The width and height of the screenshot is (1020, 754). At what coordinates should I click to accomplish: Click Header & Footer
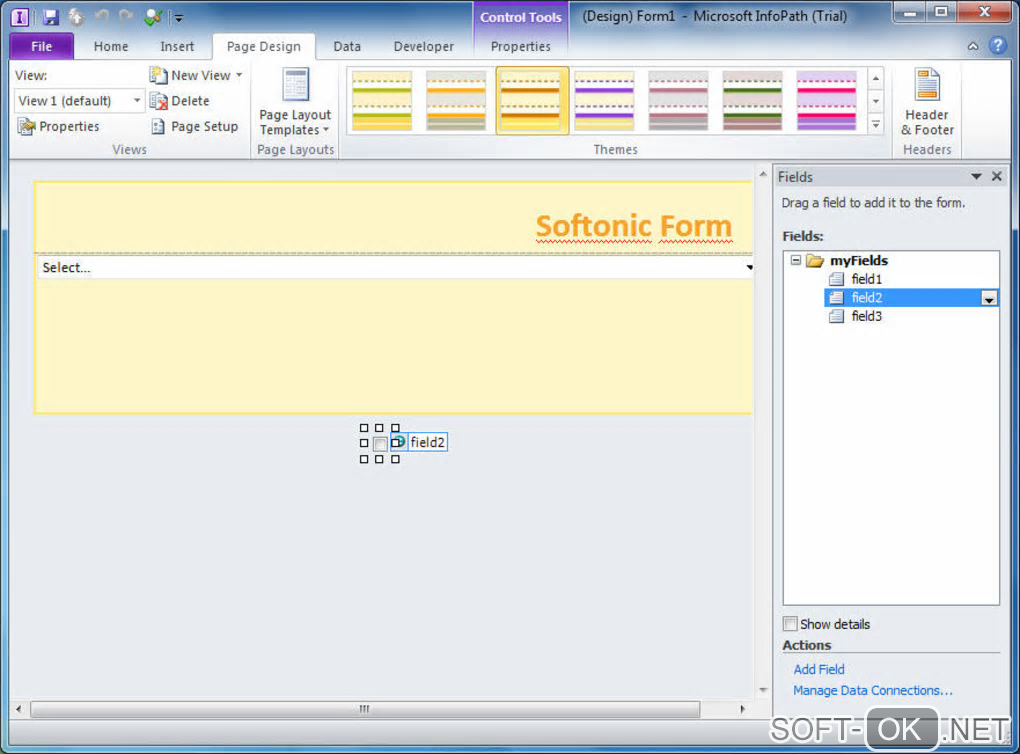point(927,101)
